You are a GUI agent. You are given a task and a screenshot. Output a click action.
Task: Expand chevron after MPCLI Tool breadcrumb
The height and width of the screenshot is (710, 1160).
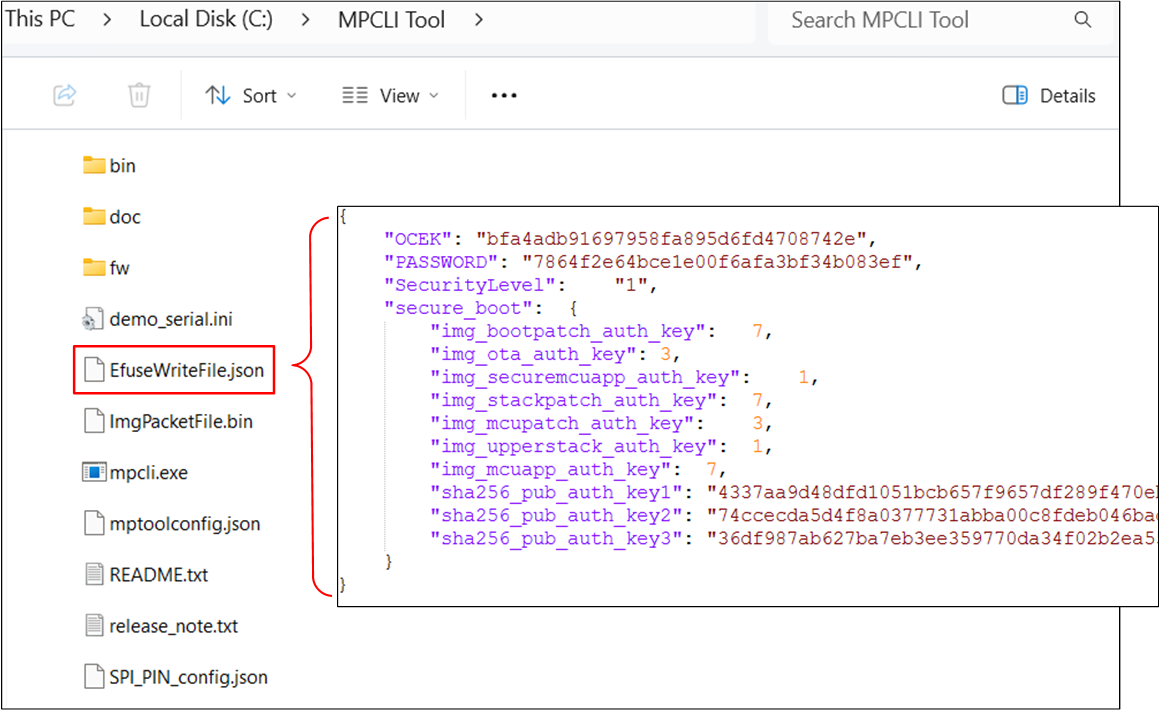pyautogui.click(x=478, y=20)
